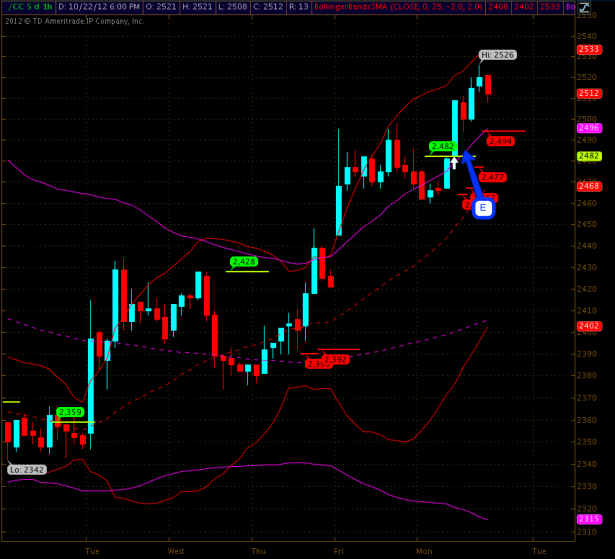Click the Lo: 2342 price bubble
The image size is (615, 559).
(x=25, y=469)
